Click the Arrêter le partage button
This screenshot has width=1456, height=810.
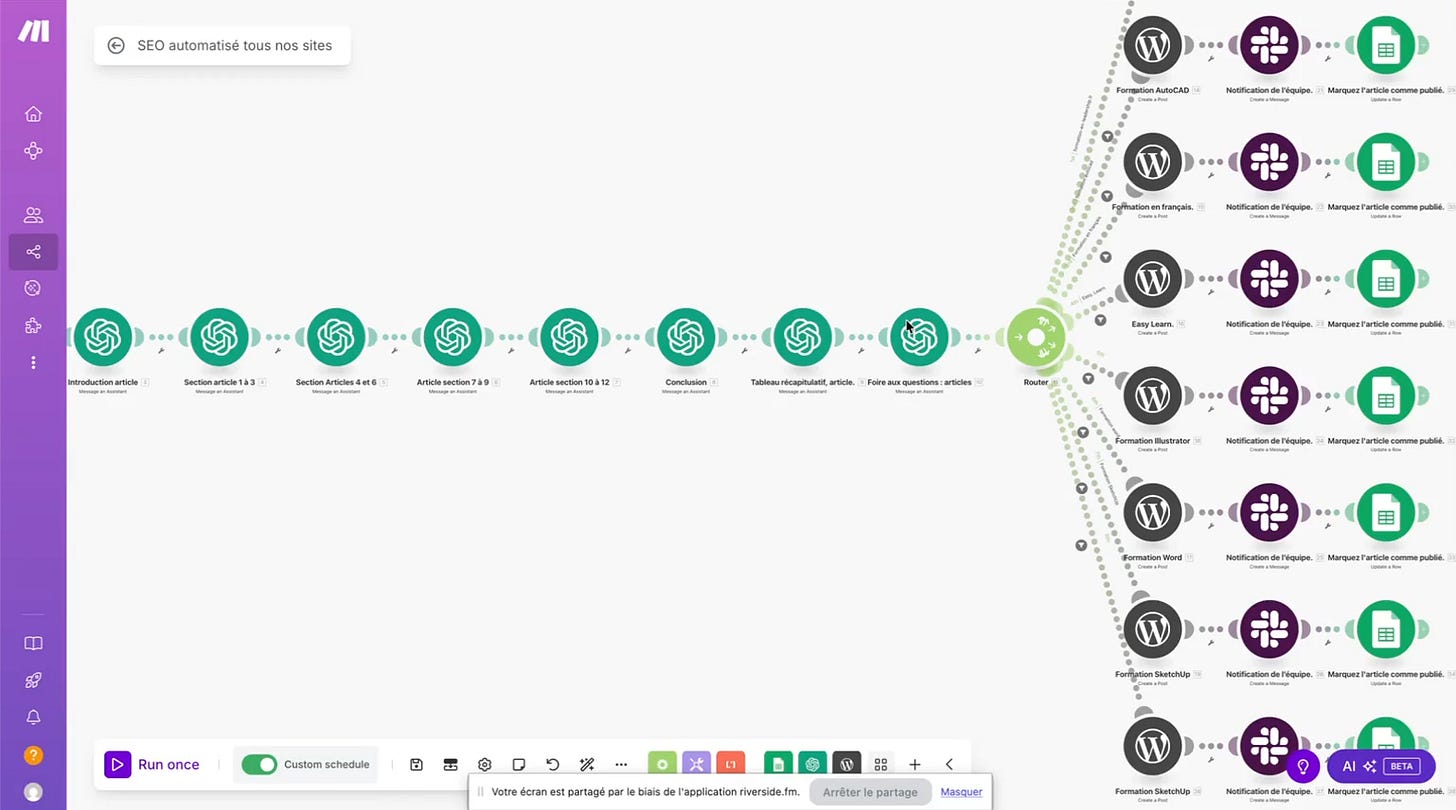click(869, 792)
